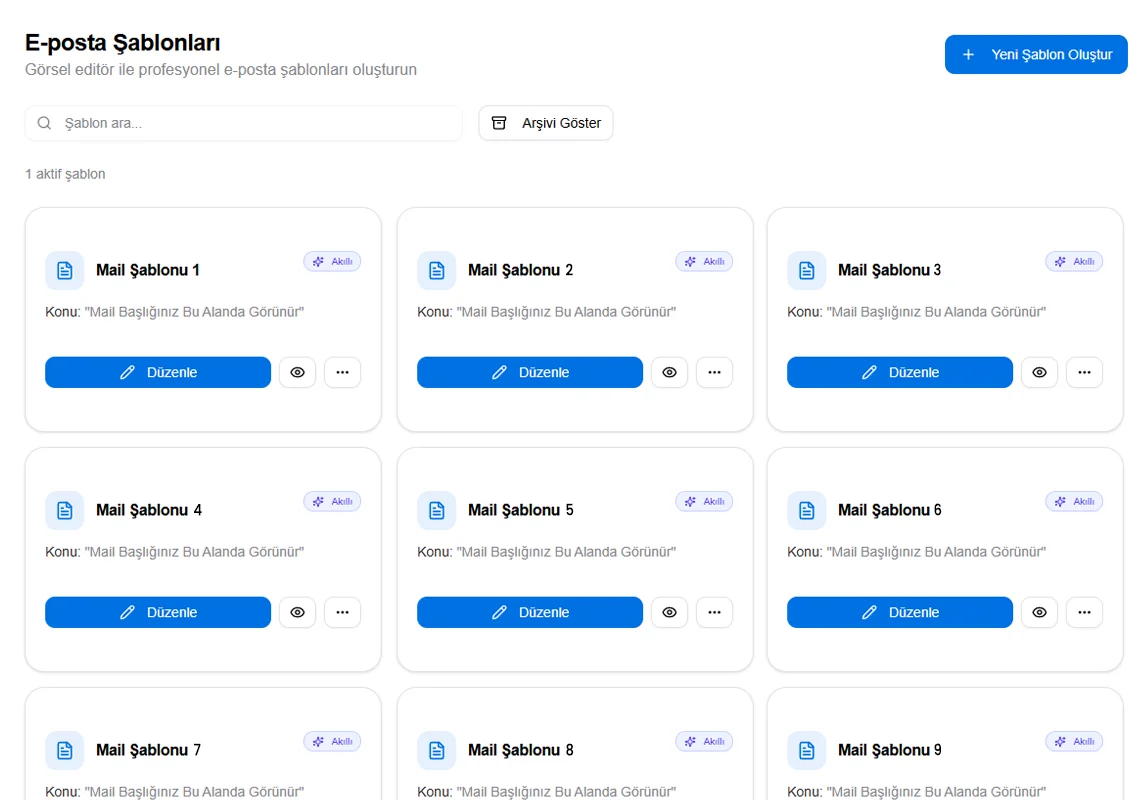
Task: Click the document icon of Mail Şablonu 9
Action: point(806,751)
